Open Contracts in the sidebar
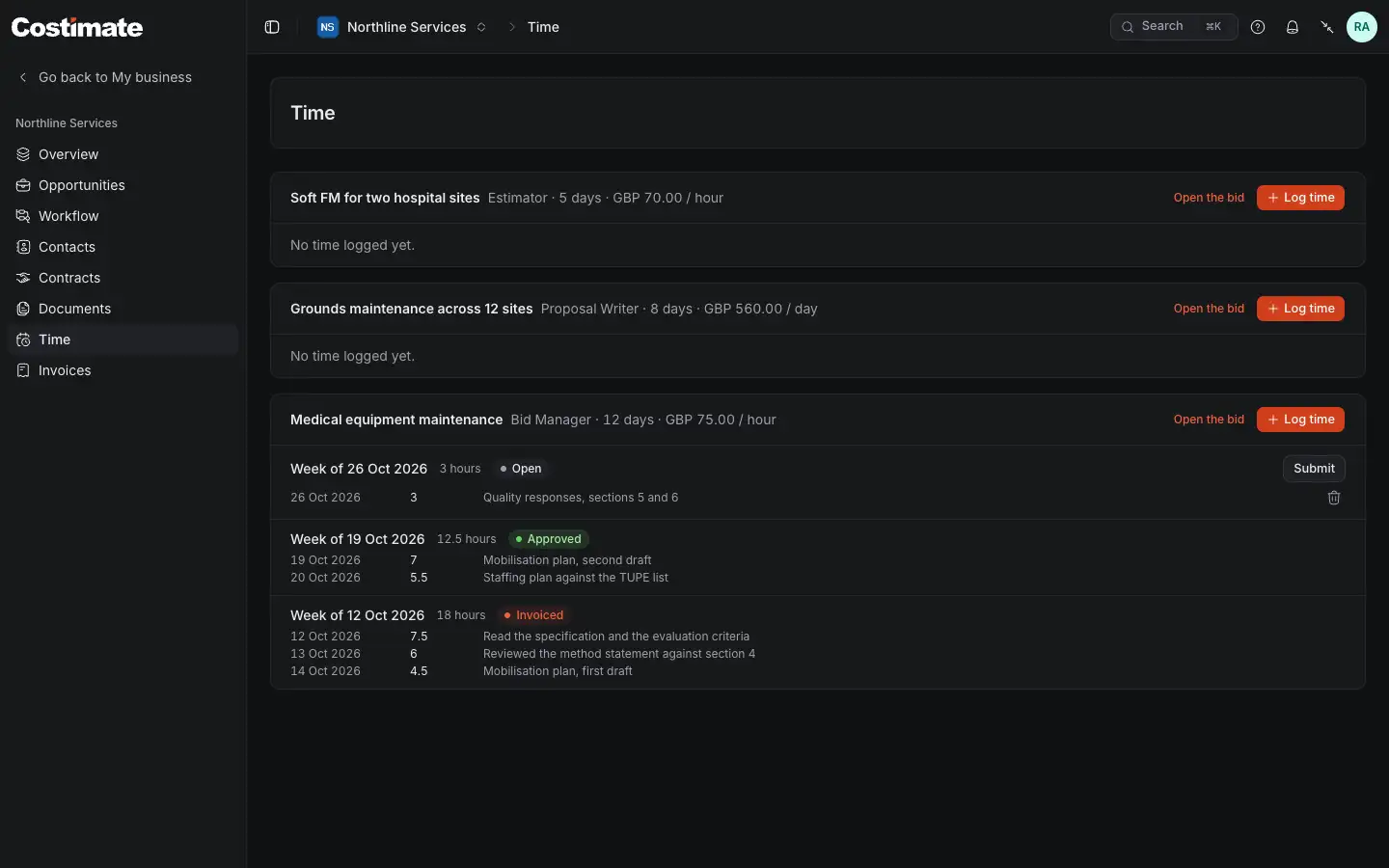Screen dimensions: 1389x868 (123, 278)
